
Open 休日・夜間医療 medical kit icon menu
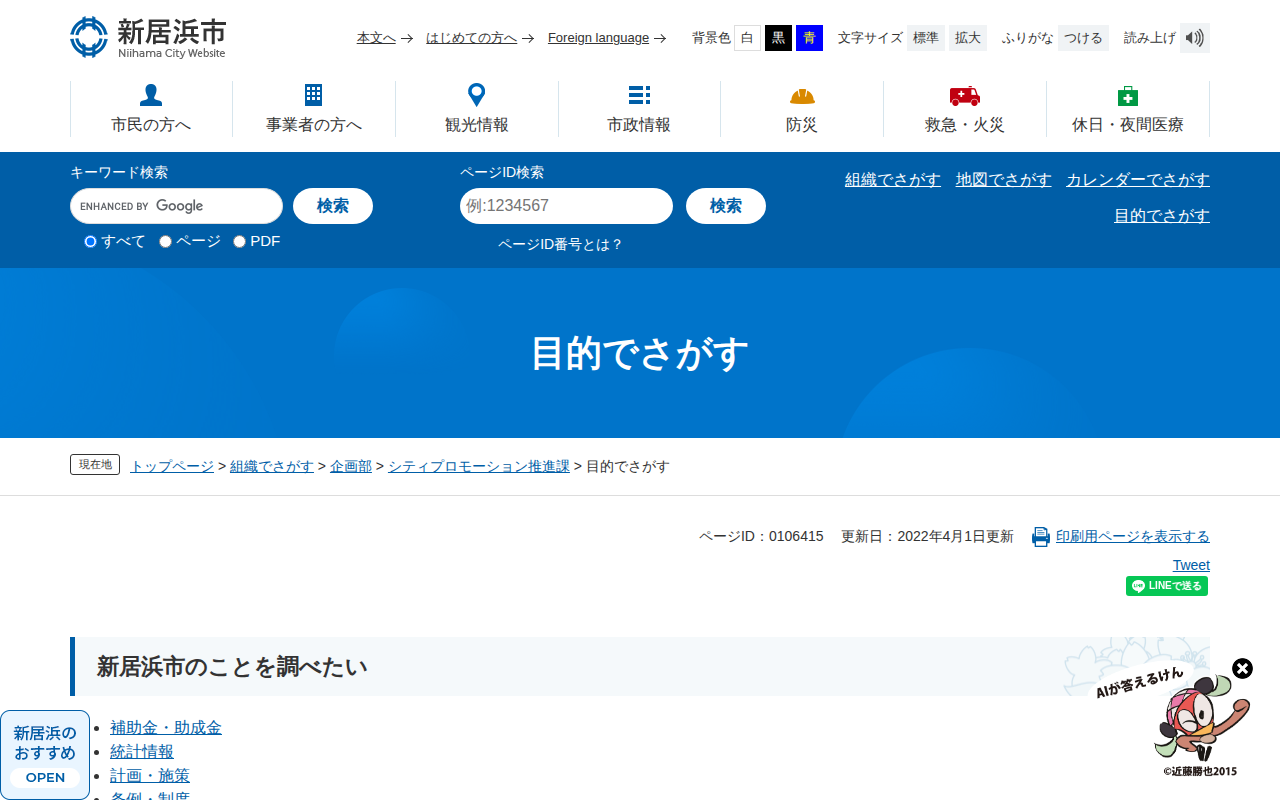click(1128, 109)
